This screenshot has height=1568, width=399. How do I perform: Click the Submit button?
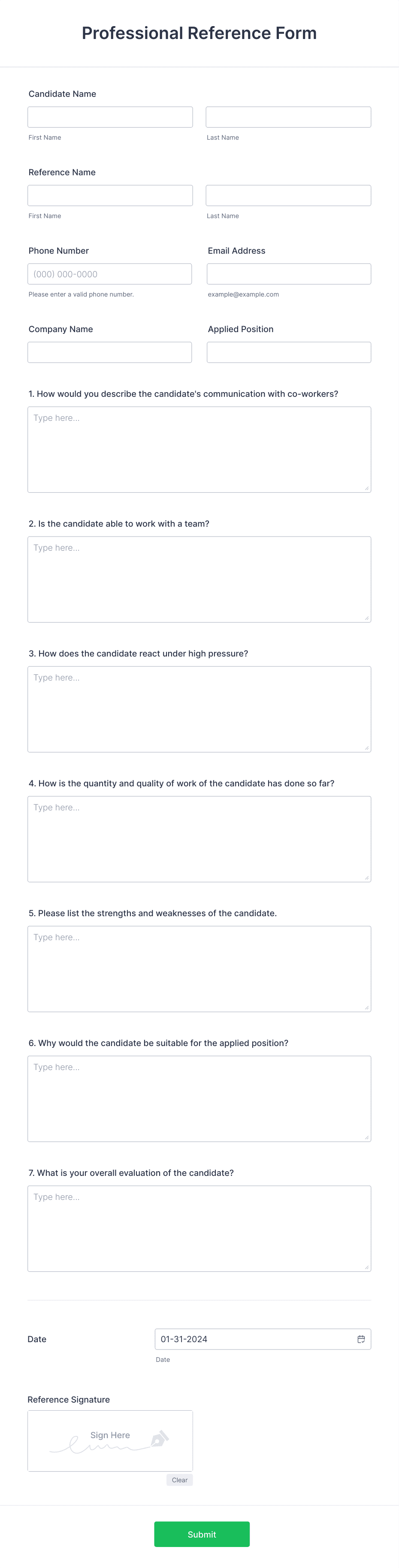pyautogui.click(x=202, y=1534)
